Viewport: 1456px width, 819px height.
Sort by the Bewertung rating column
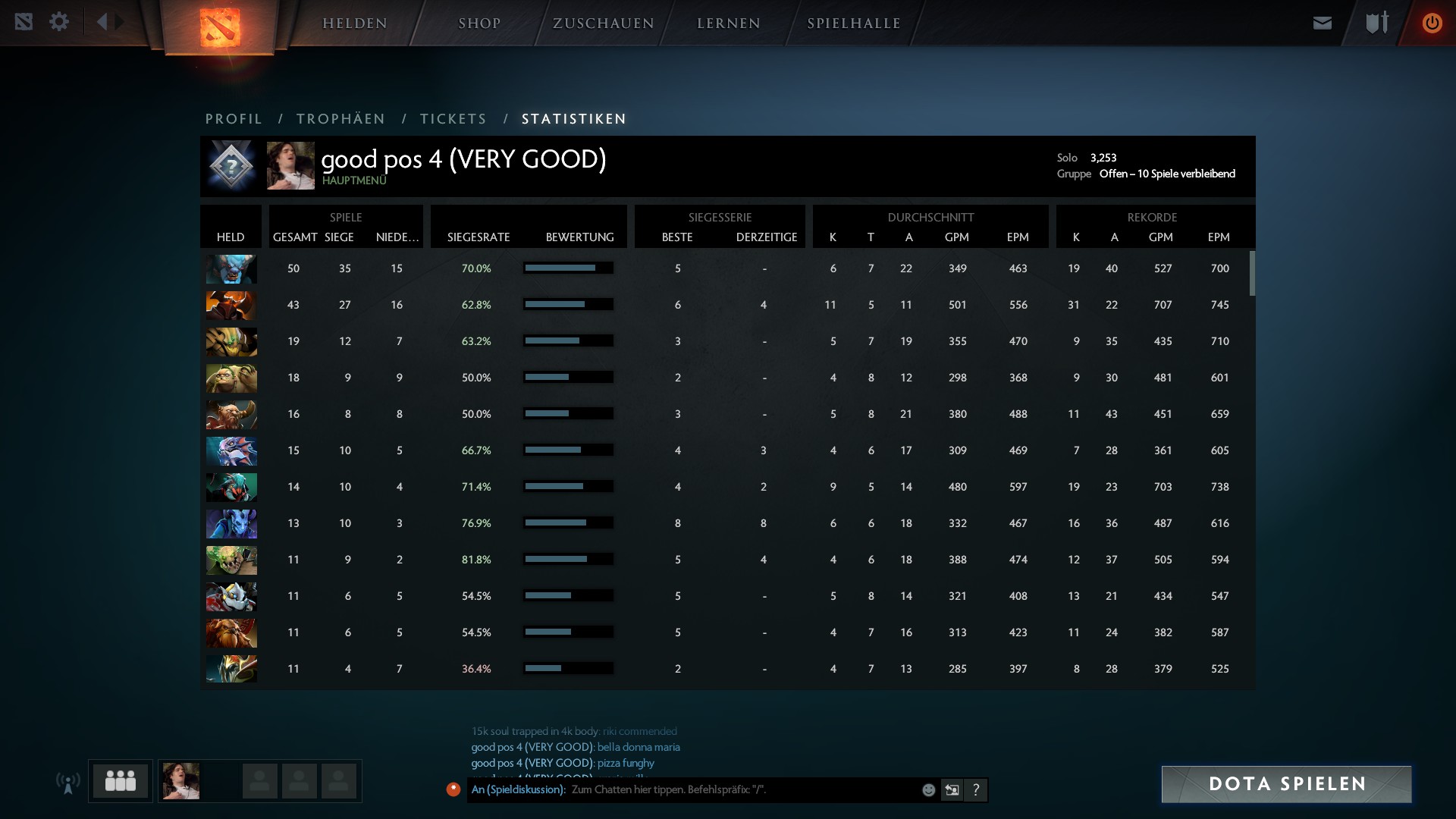click(x=579, y=237)
